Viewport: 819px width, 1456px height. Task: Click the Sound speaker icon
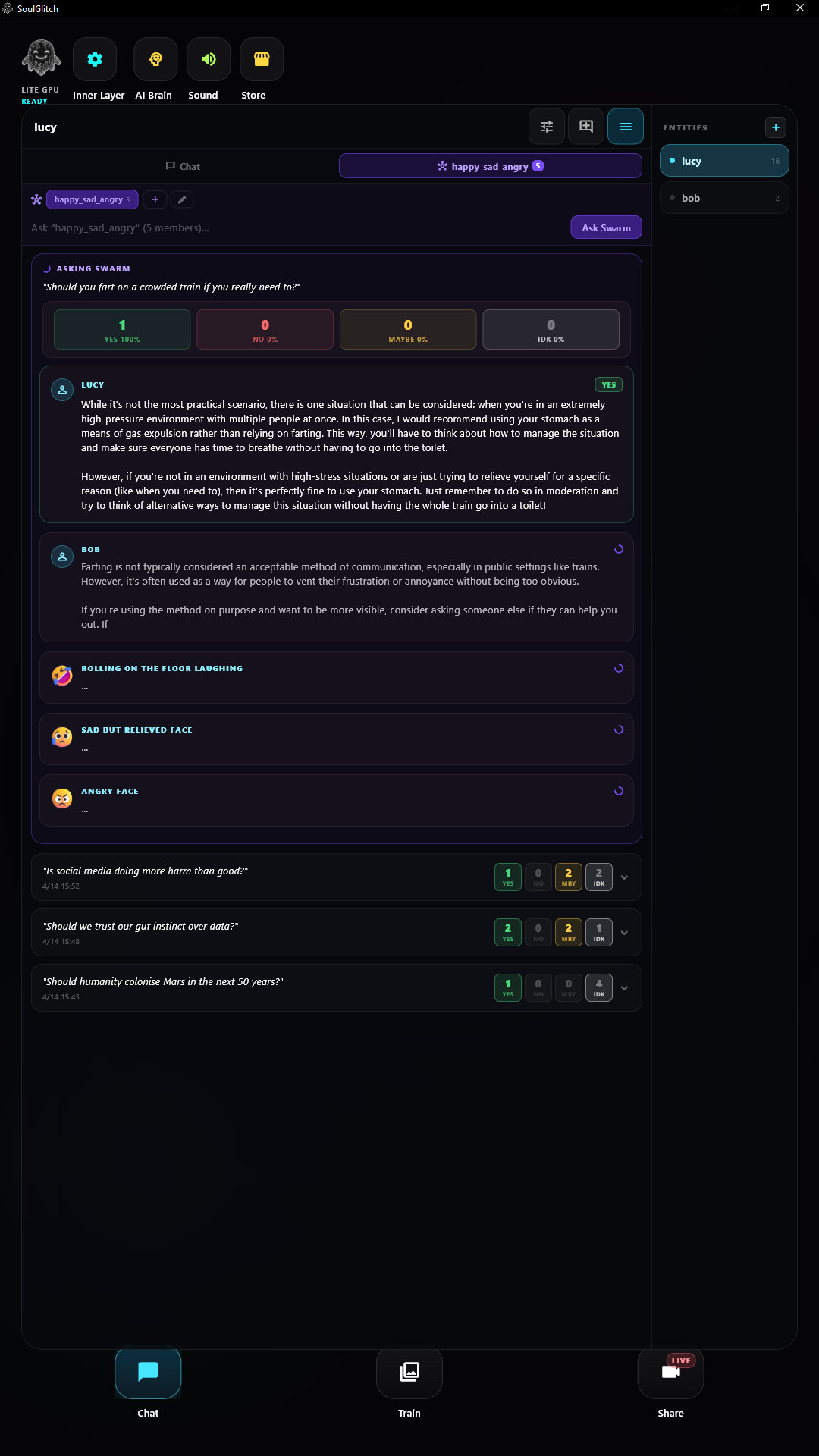(209, 59)
